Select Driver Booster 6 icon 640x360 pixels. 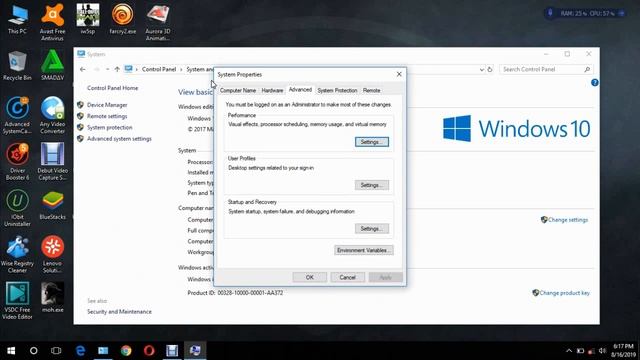point(17,162)
